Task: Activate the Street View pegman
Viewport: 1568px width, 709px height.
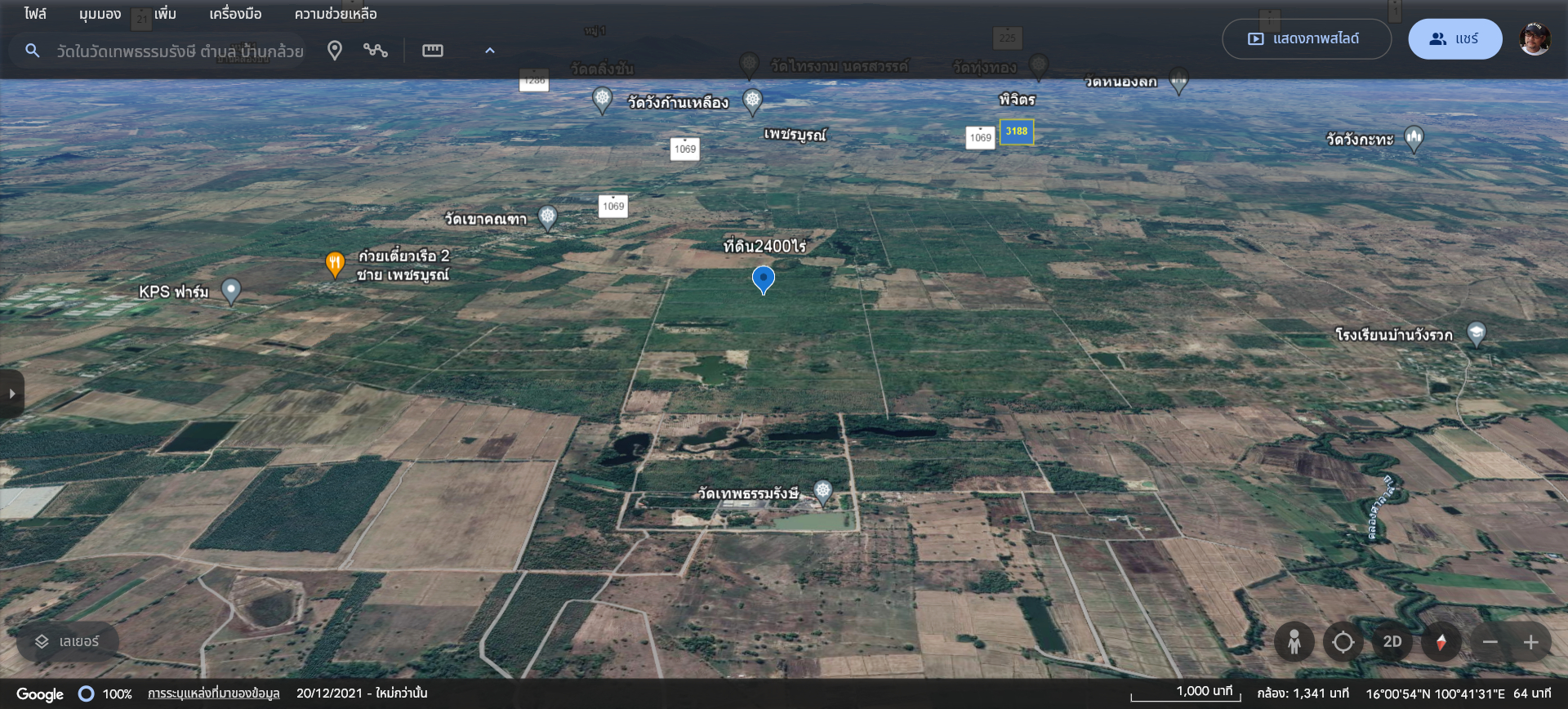Action: coord(1294,642)
